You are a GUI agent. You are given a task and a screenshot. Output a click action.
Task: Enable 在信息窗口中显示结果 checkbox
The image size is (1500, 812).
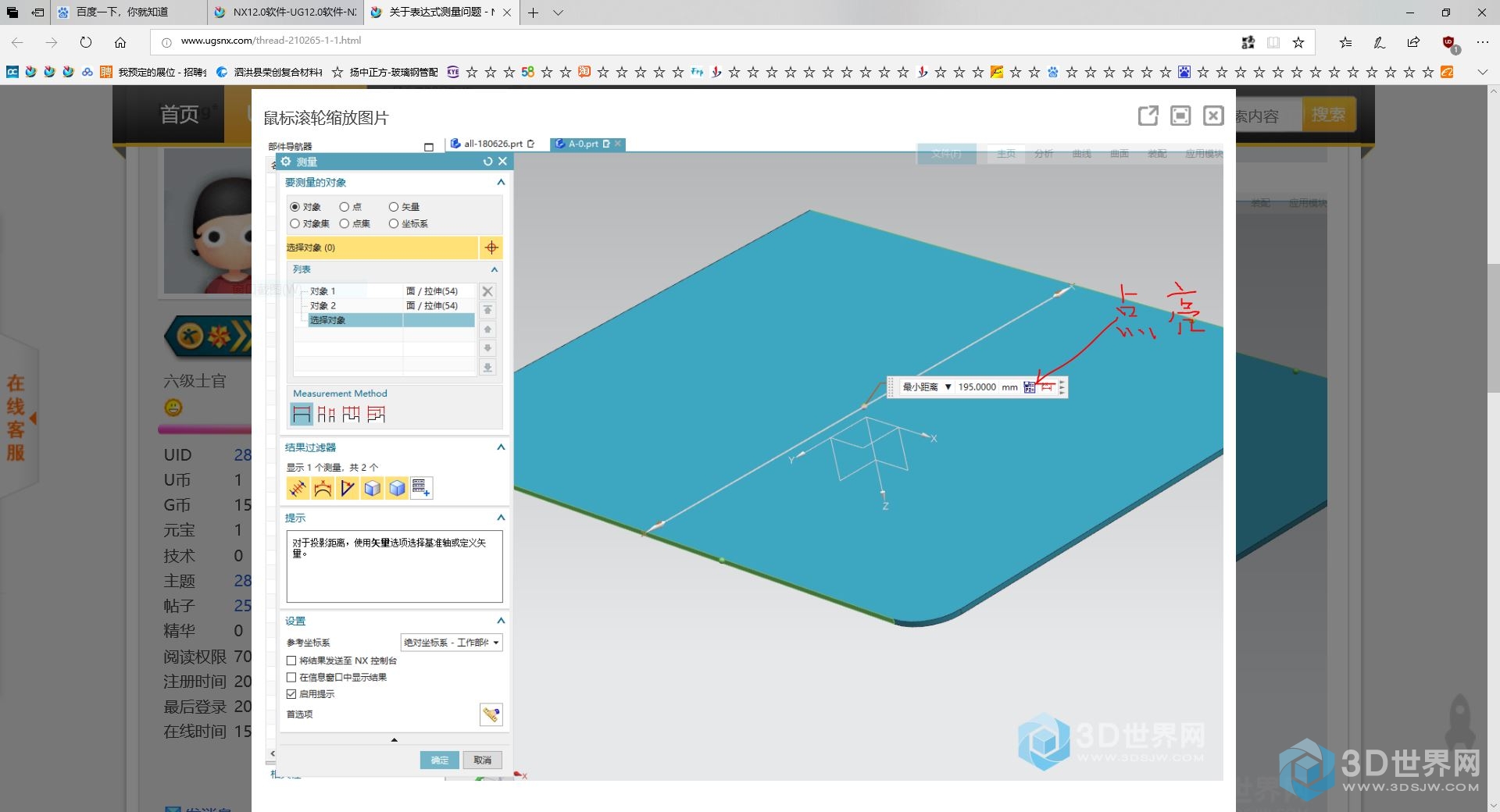click(291, 677)
